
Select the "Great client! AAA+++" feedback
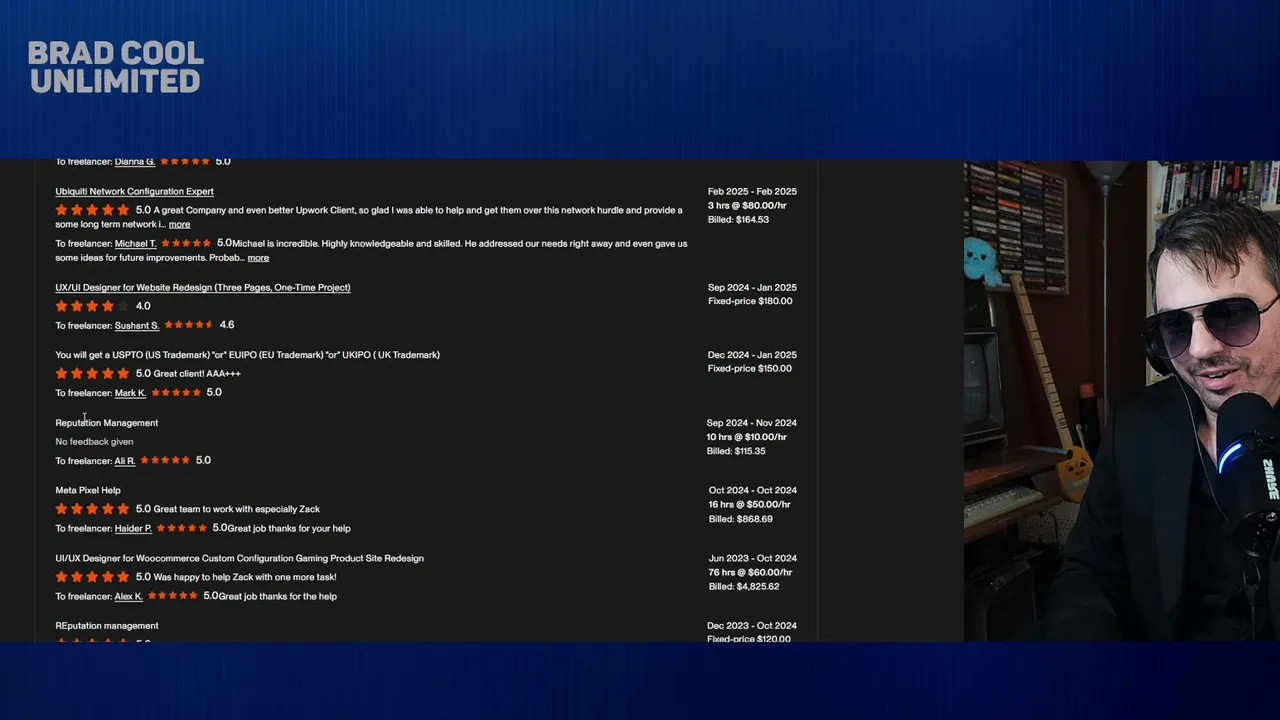197,374
